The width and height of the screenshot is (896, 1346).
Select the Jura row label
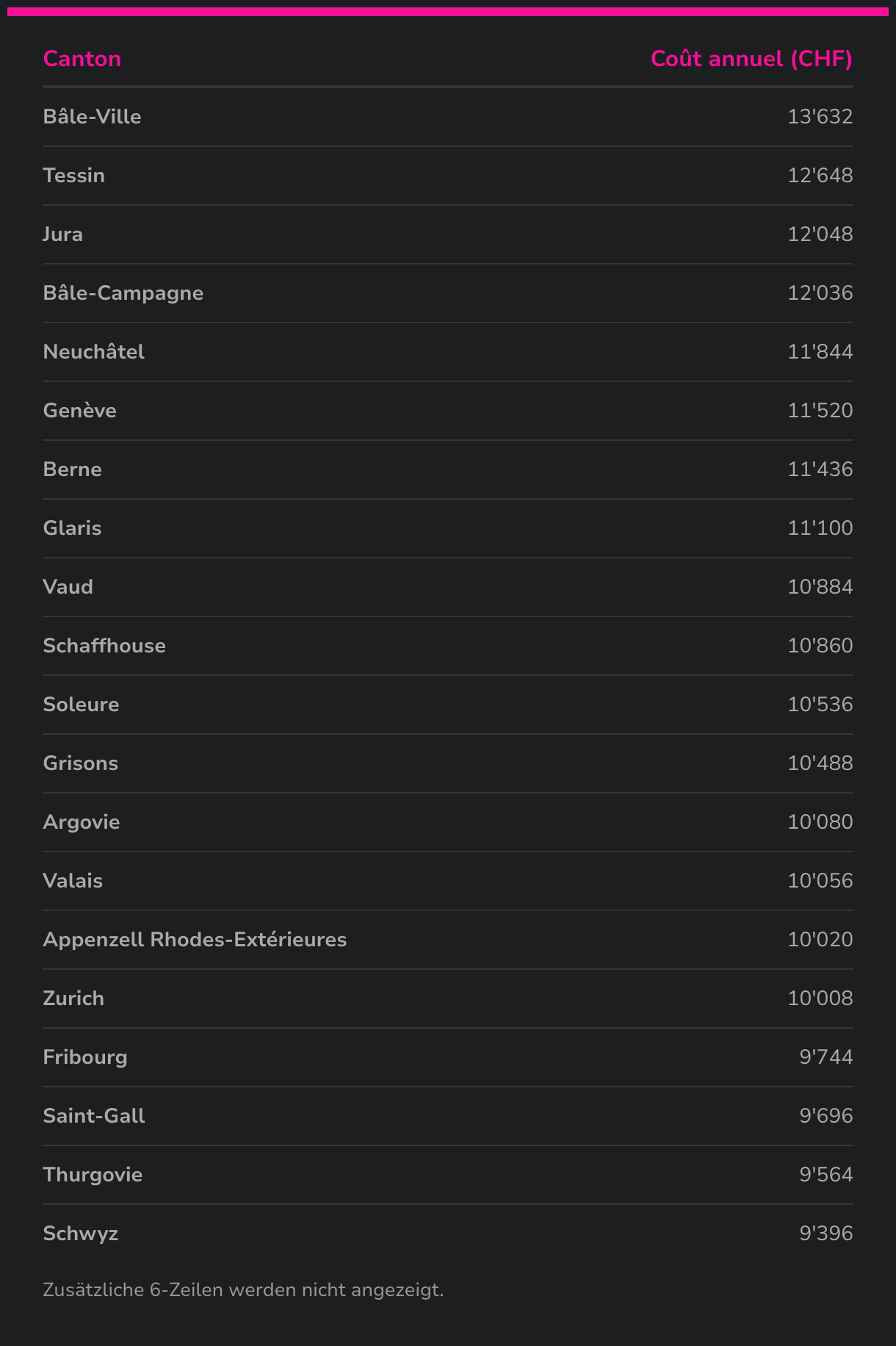(62, 234)
